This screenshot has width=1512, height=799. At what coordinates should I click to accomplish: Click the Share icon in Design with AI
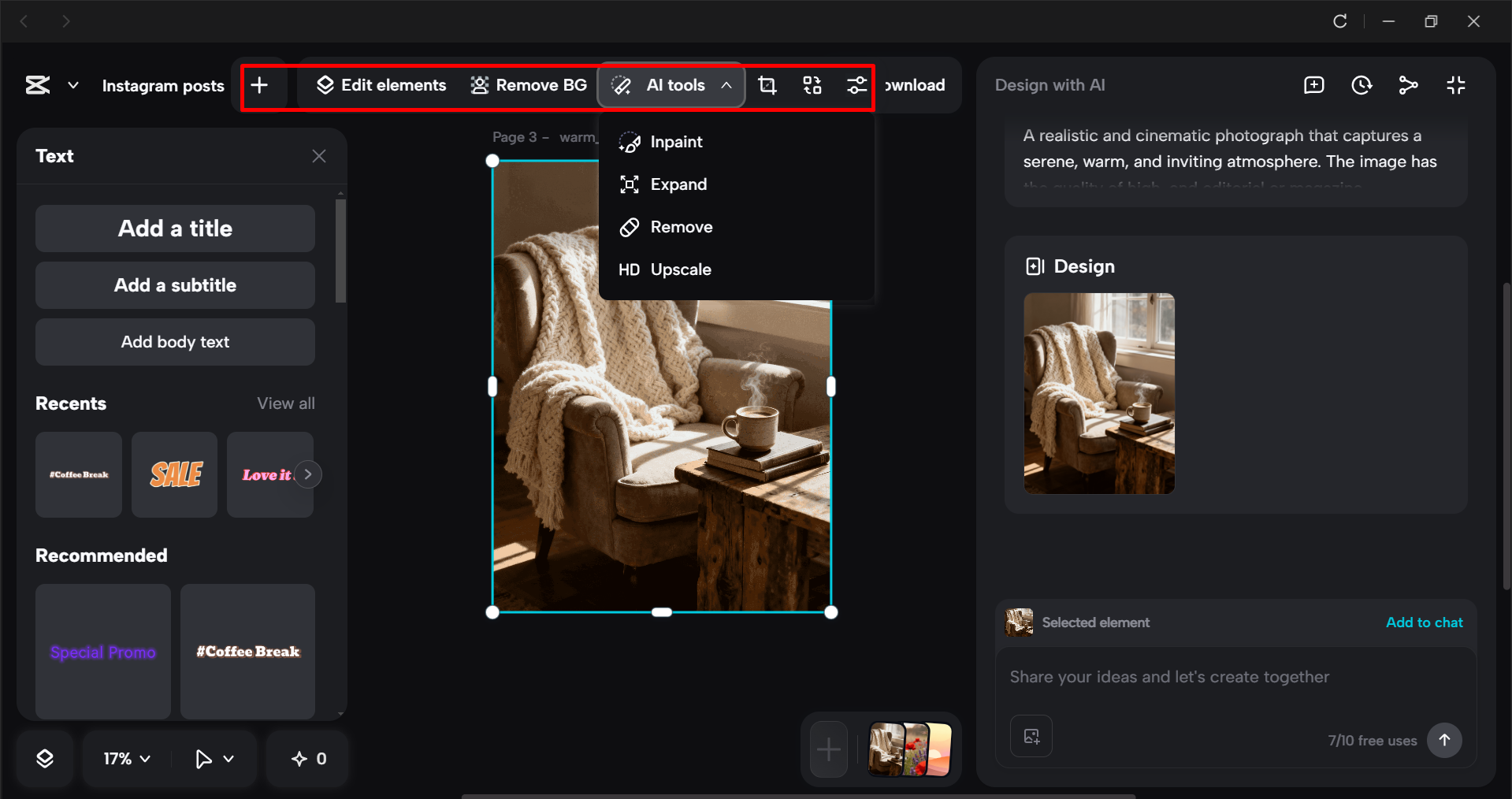pyautogui.click(x=1408, y=85)
